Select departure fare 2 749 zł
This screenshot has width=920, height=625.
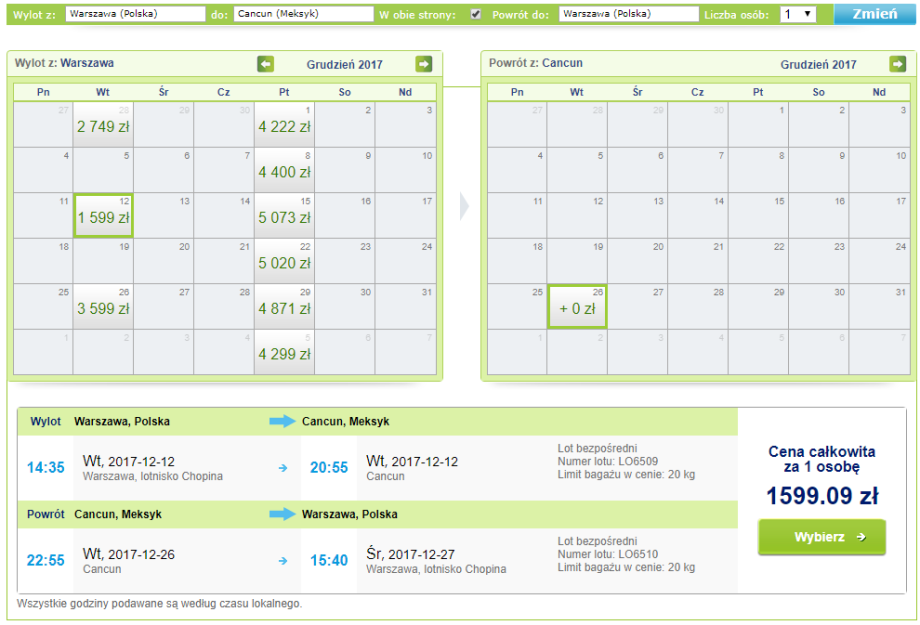[104, 126]
